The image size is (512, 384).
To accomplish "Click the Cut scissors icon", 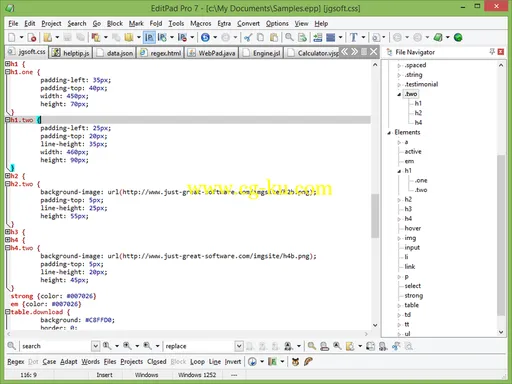I will click(248, 37).
